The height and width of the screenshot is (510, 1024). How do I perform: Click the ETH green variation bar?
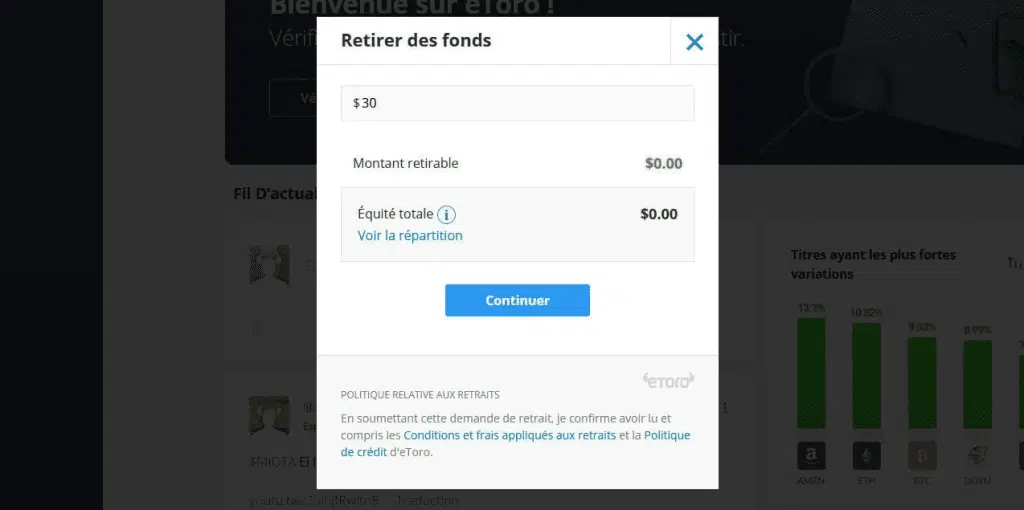click(x=867, y=375)
